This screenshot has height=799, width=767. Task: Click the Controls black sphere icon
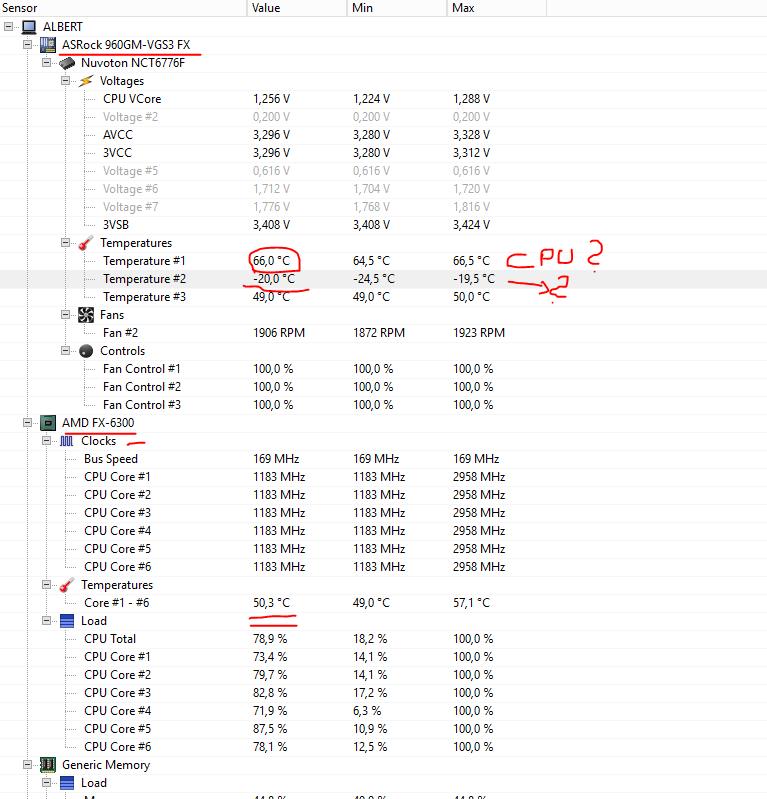[x=86, y=351]
